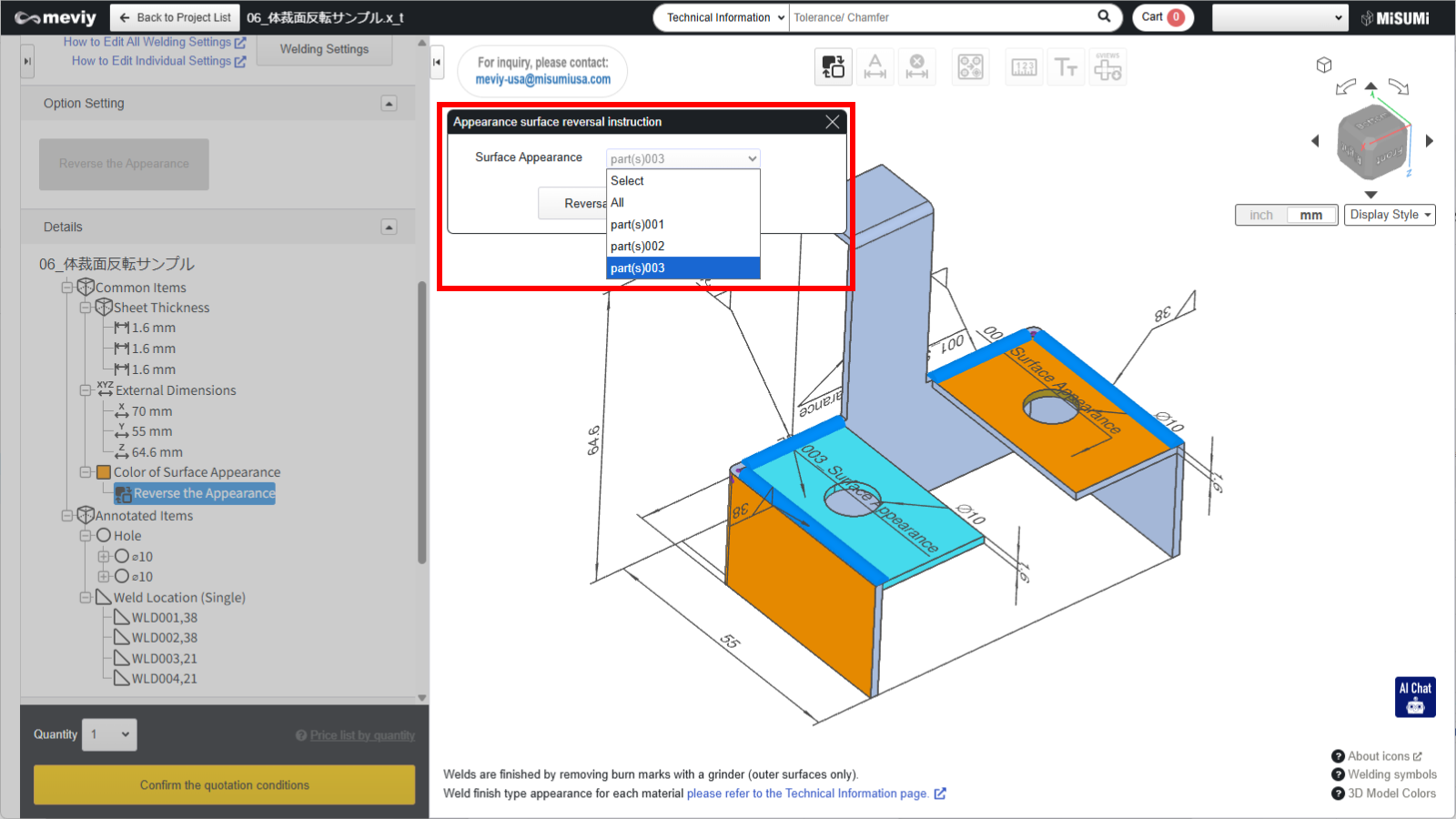Open the Quantity dropdown

109,734
